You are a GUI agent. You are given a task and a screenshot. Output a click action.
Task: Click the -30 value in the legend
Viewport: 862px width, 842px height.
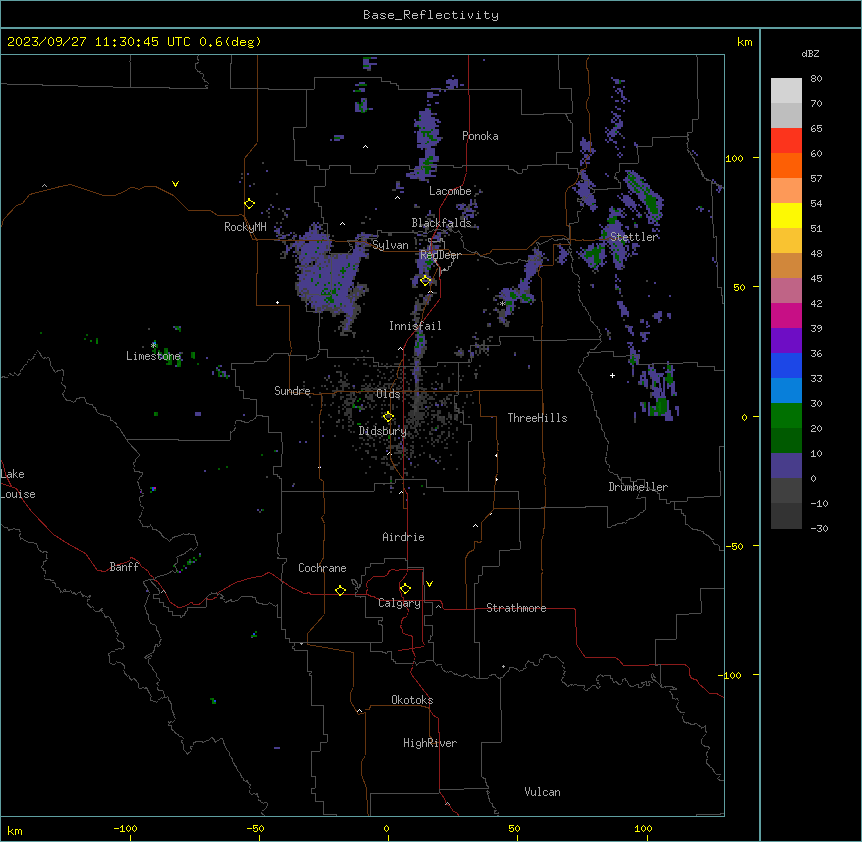819,529
